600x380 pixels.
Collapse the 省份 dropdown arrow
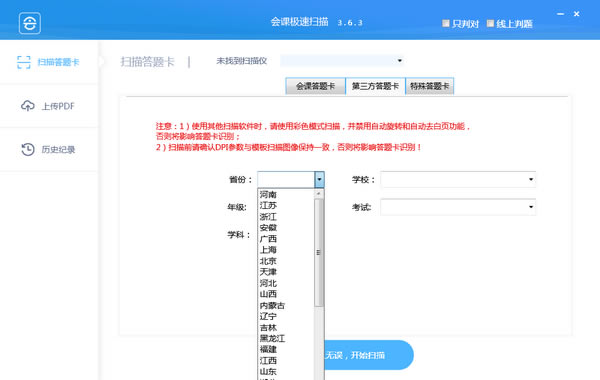point(319,179)
